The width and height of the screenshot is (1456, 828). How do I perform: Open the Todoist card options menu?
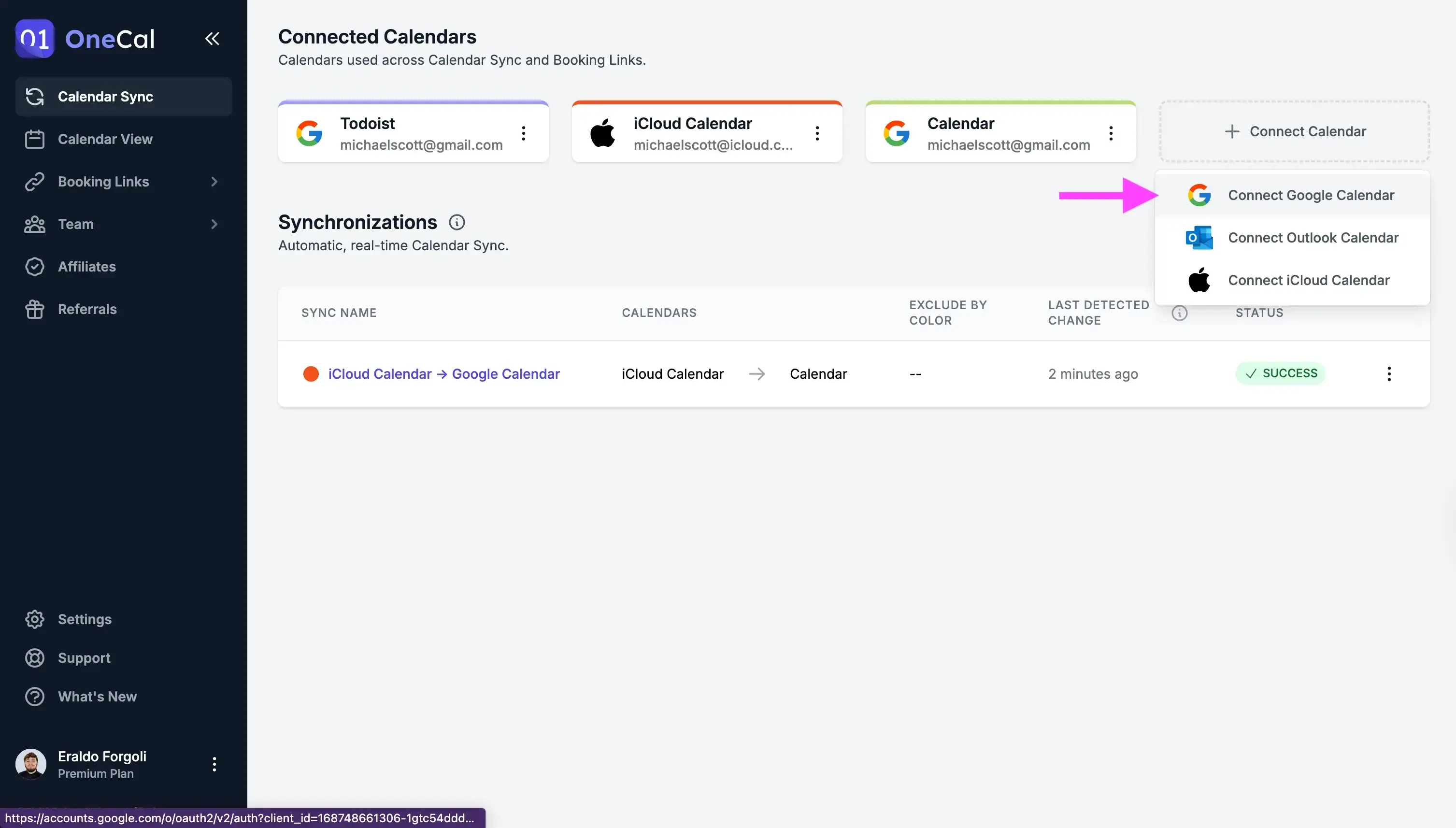click(x=524, y=133)
